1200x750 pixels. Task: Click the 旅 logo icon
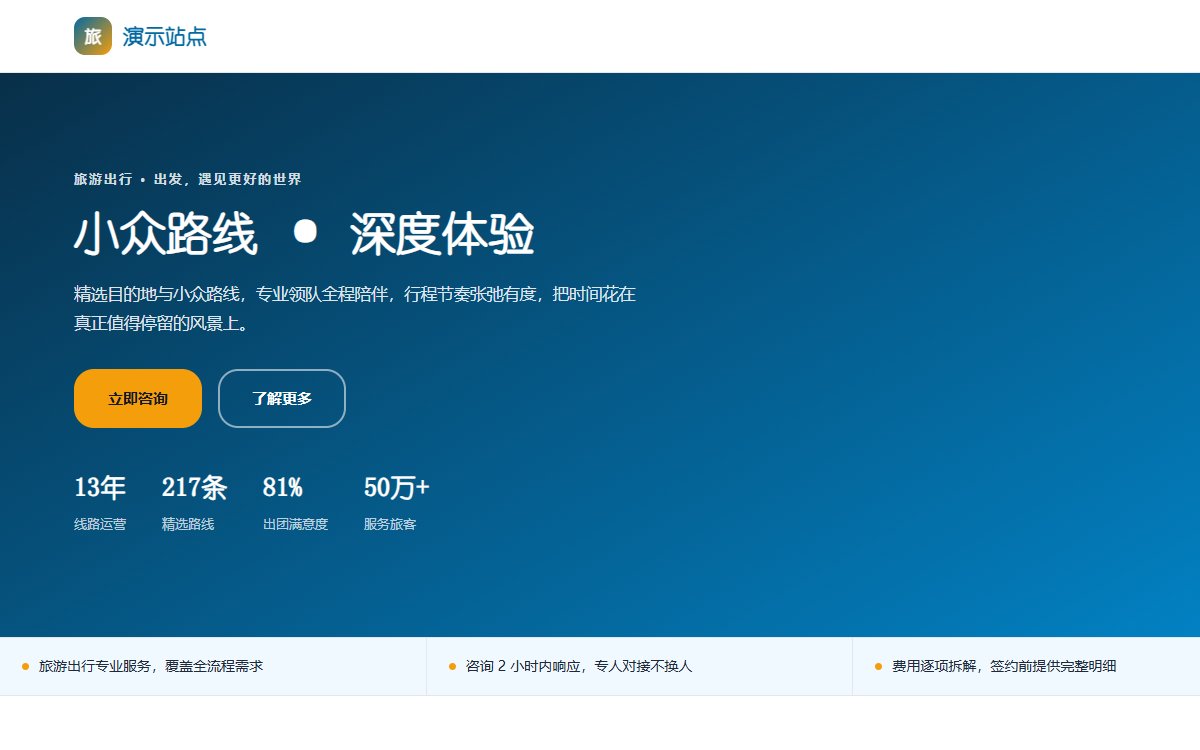point(93,36)
